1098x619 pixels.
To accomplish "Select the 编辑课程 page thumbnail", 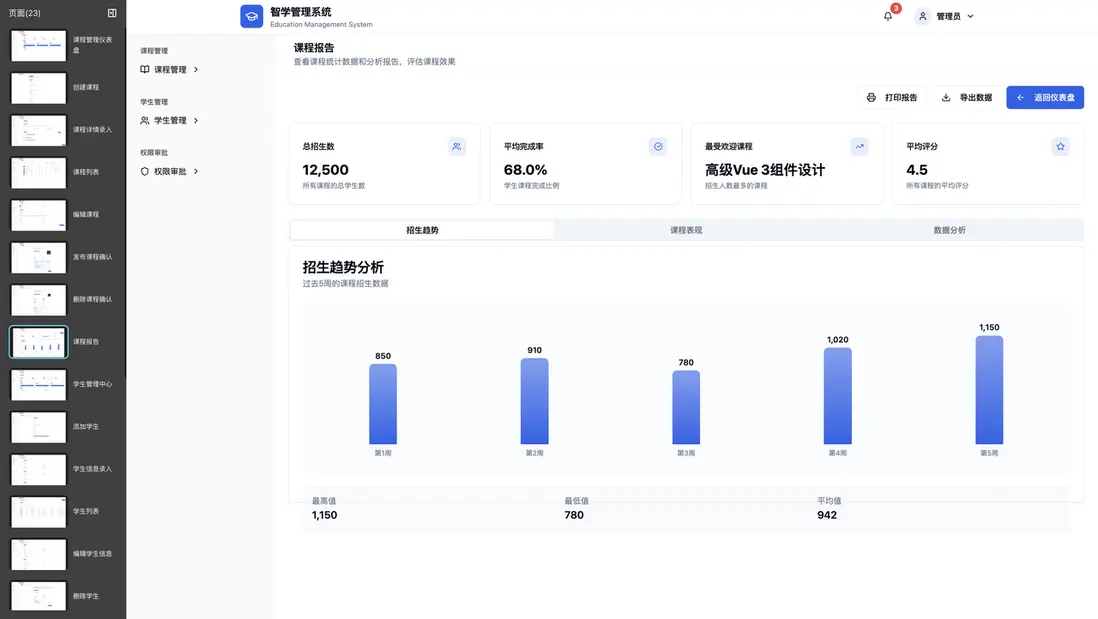I will pos(39,215).
